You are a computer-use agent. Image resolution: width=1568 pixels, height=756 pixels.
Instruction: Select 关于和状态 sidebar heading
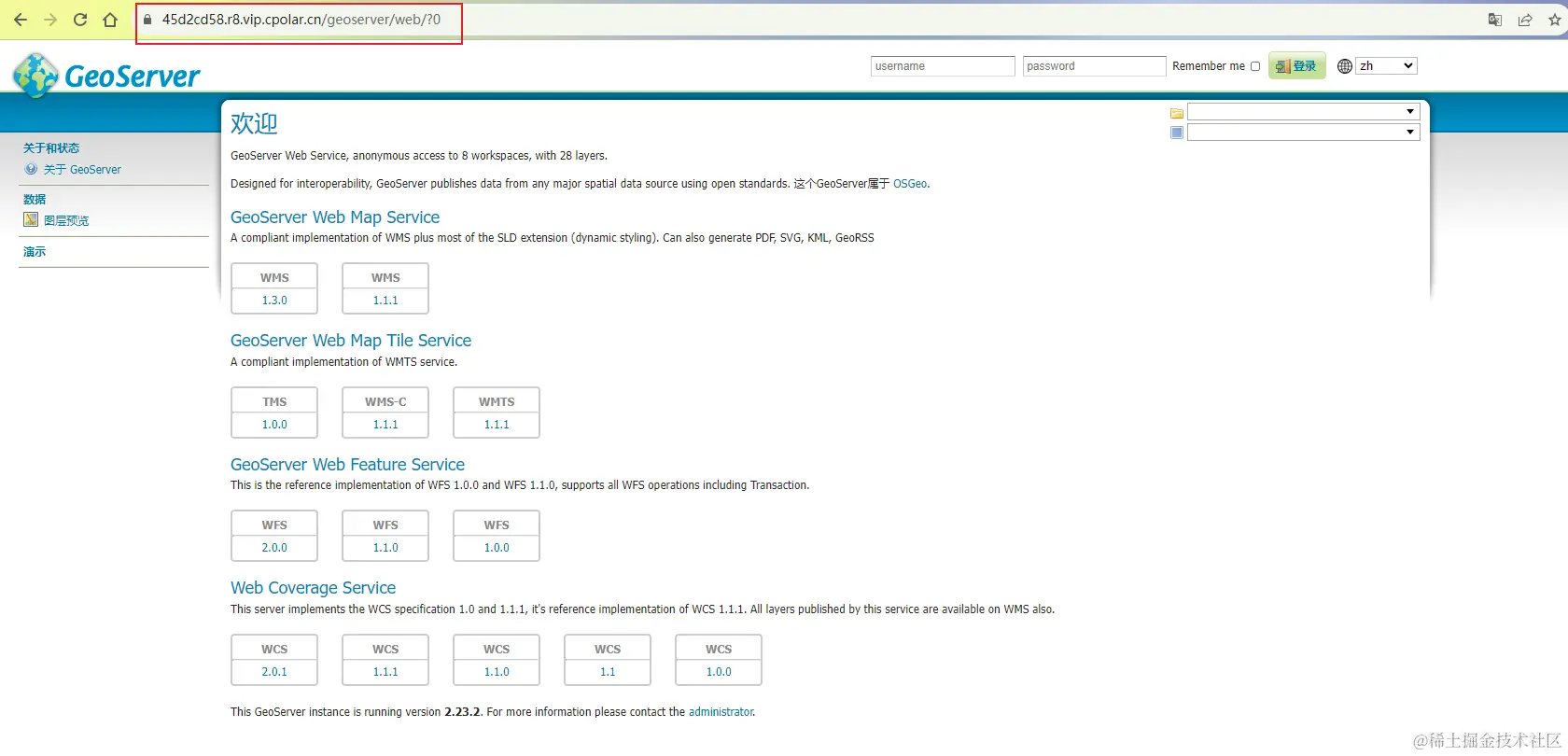(51, 148)
